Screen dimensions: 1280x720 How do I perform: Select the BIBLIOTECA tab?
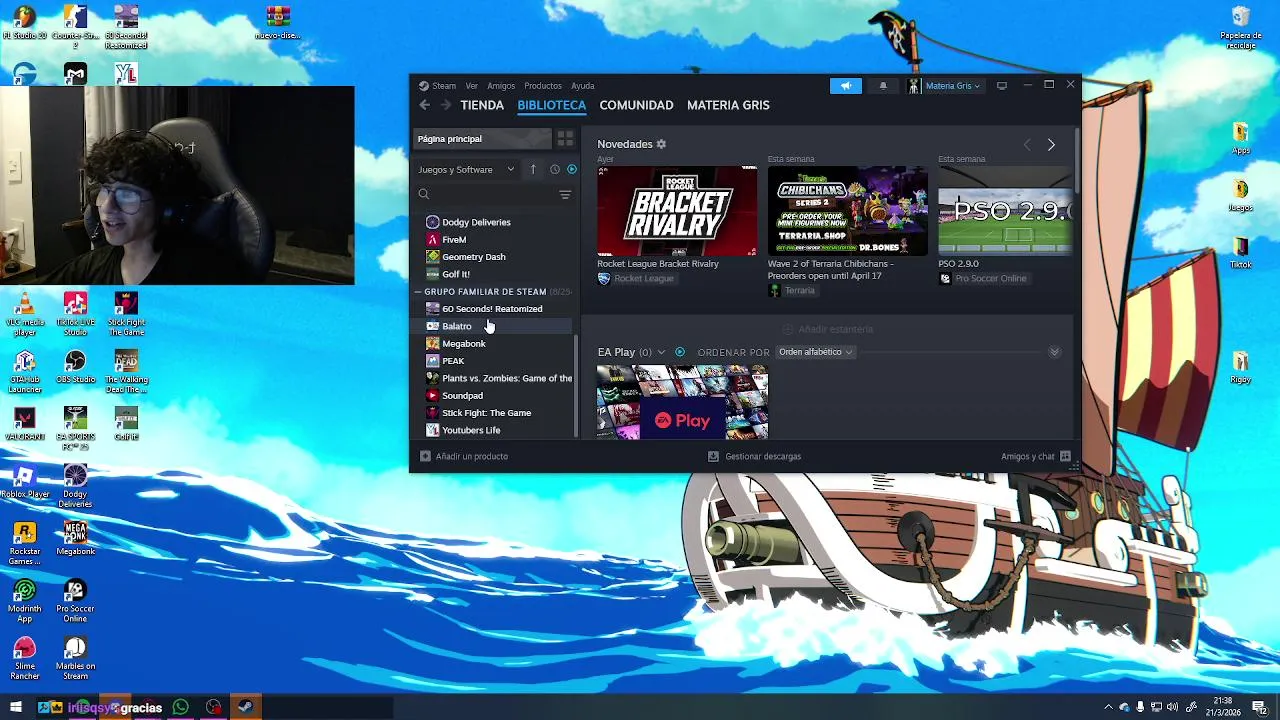click(551, 105)
